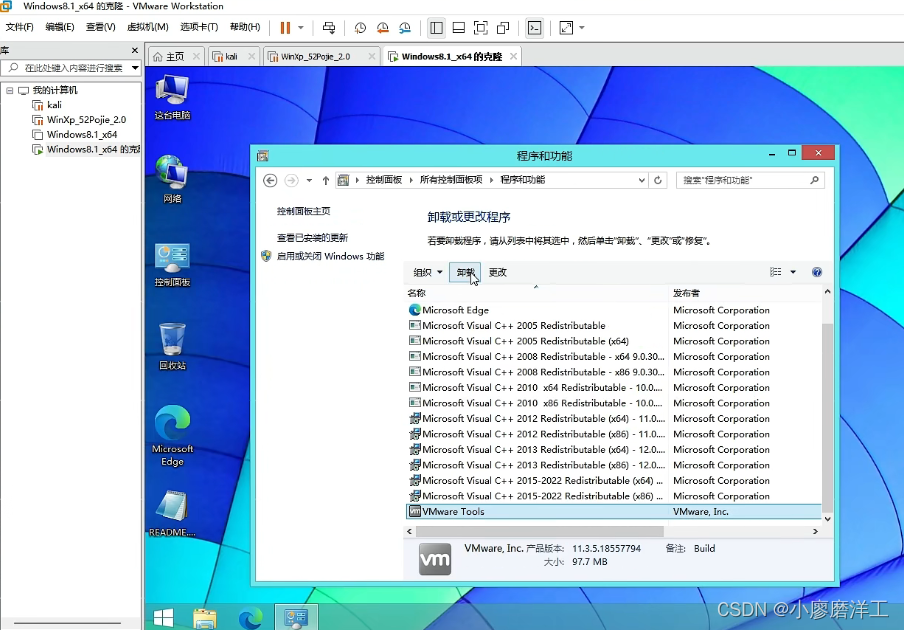Open the power options dropdown beside pause
The height and width of the screenshot is (630, 904).
click(300, 28)
